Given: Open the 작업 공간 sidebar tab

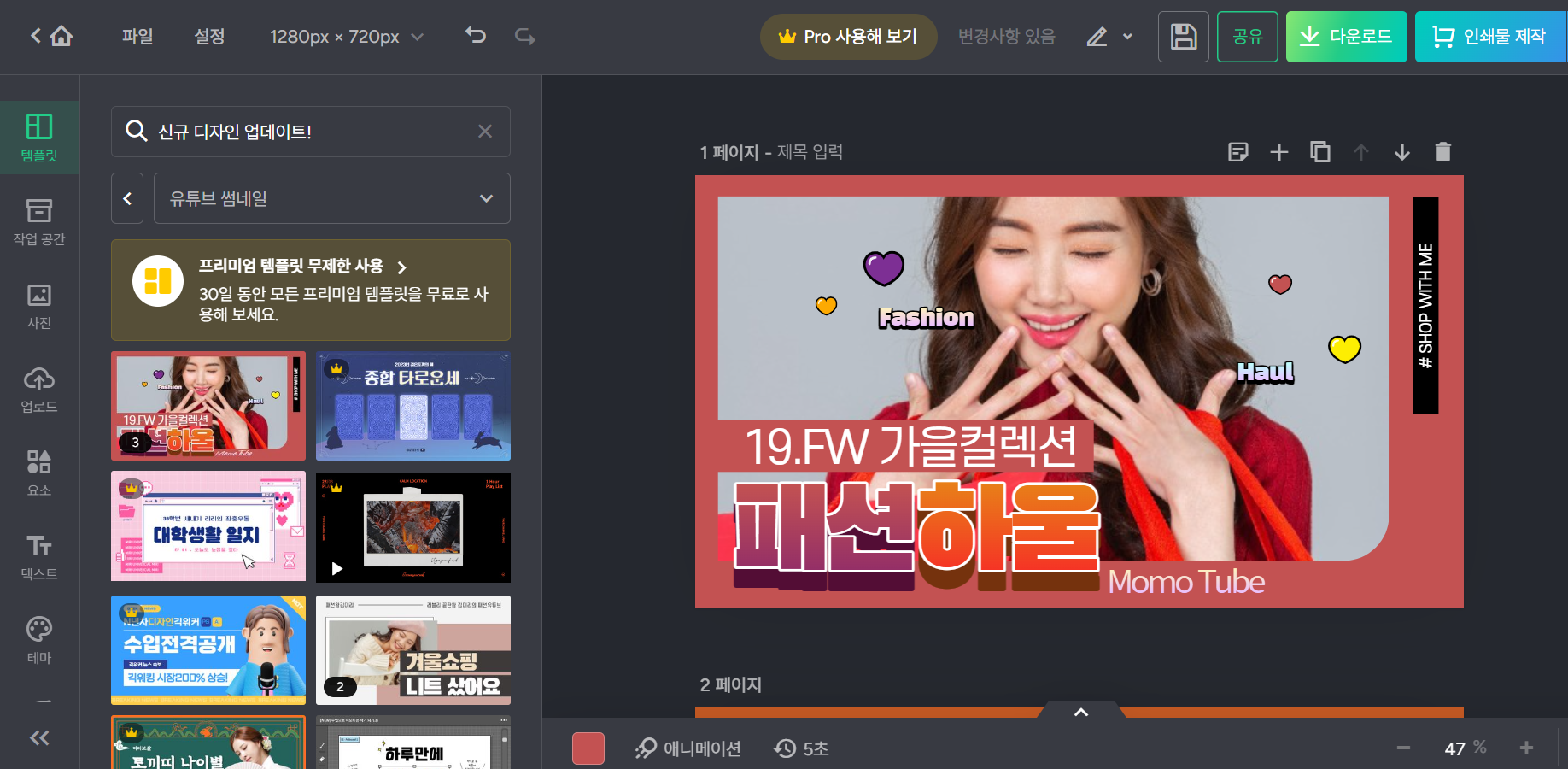Looking at the screenshot, I should (x=39, y=221).
